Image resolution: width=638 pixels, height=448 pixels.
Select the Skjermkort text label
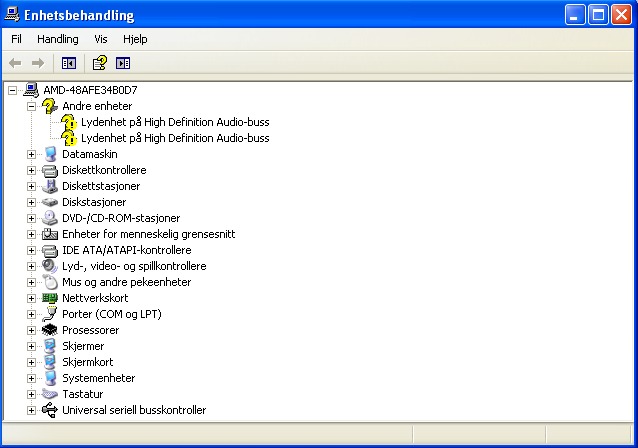(87, 362)
